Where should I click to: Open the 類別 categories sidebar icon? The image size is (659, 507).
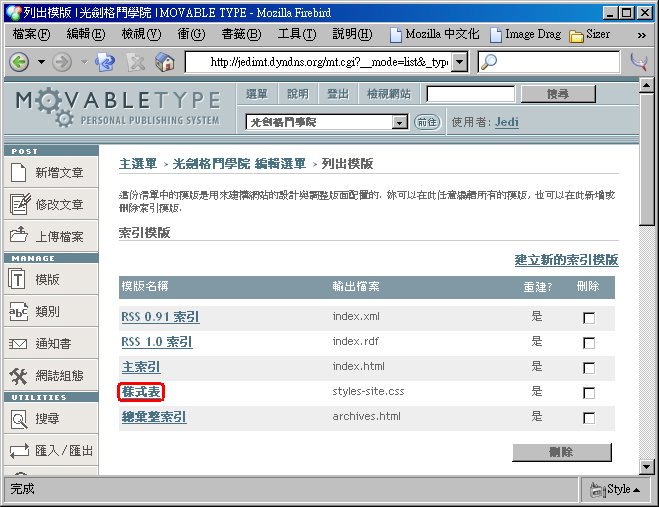tap(18, 311)
